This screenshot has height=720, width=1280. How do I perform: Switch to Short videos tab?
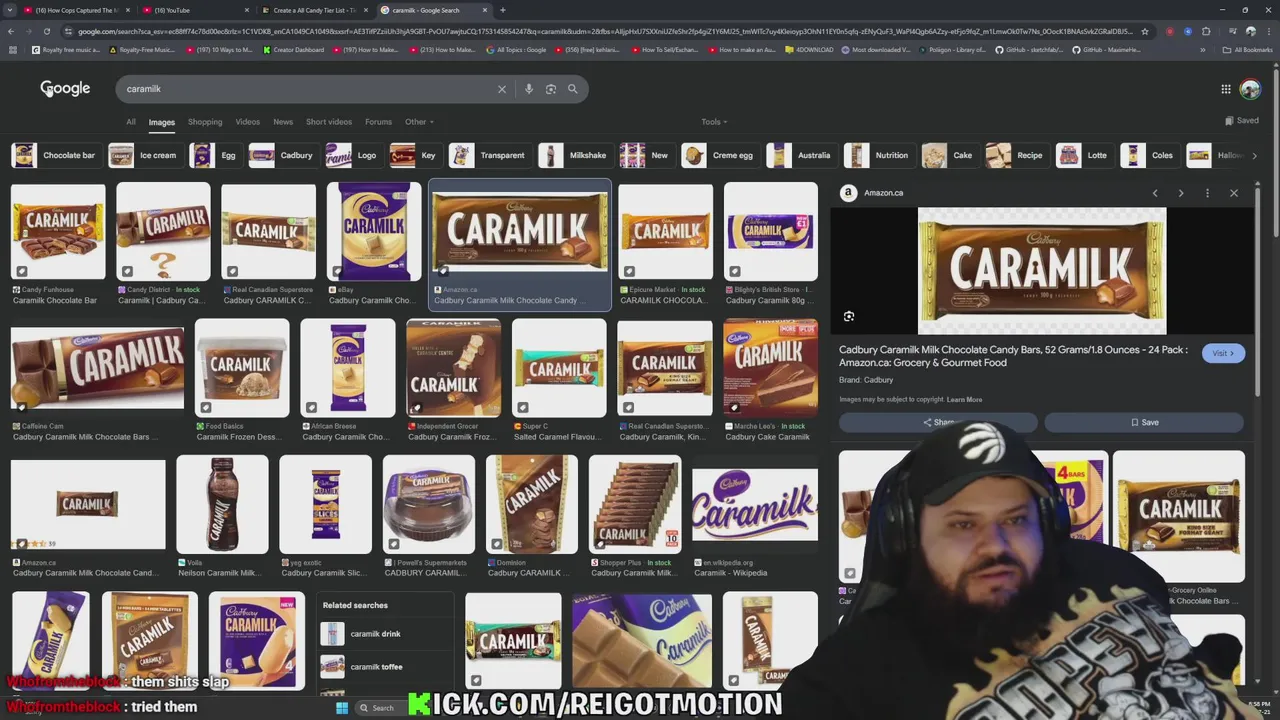(x=329, y=122)
